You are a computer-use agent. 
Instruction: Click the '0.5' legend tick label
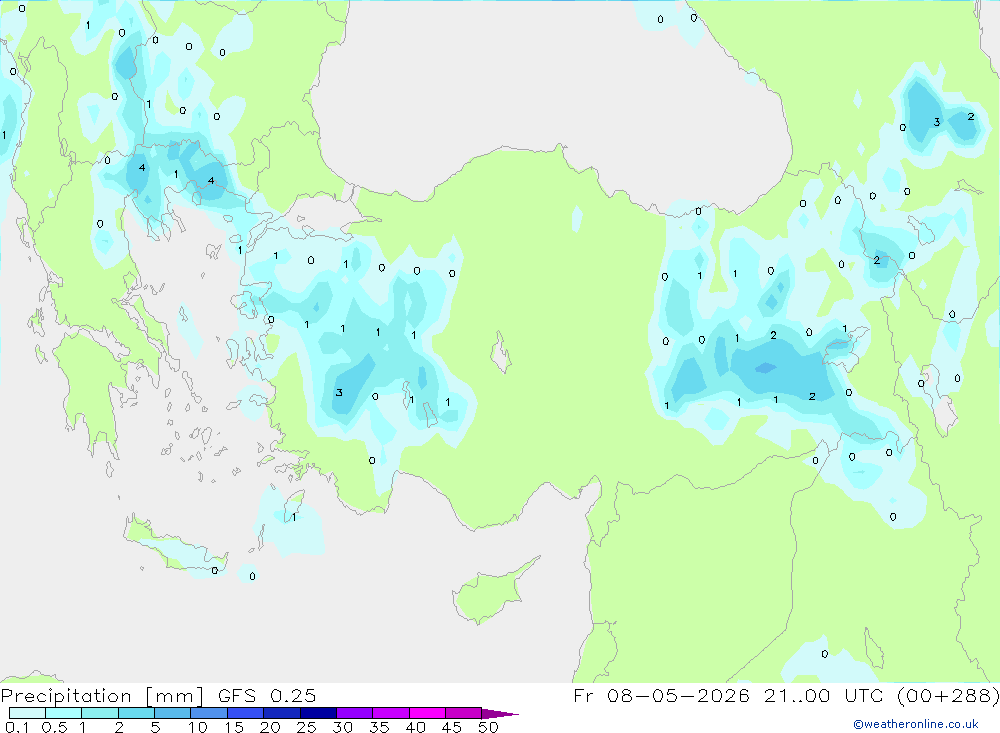54,727
